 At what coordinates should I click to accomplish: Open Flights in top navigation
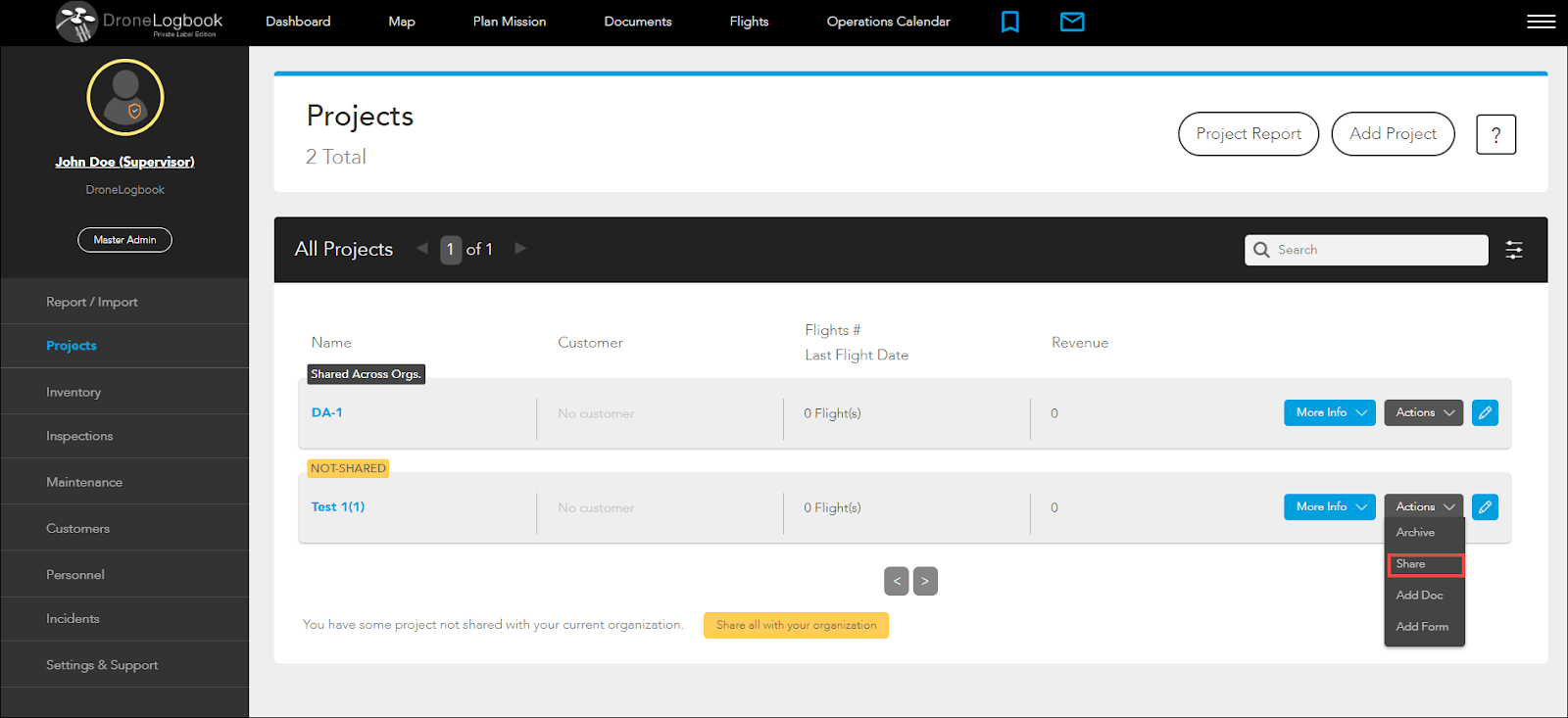coord(749,22)
